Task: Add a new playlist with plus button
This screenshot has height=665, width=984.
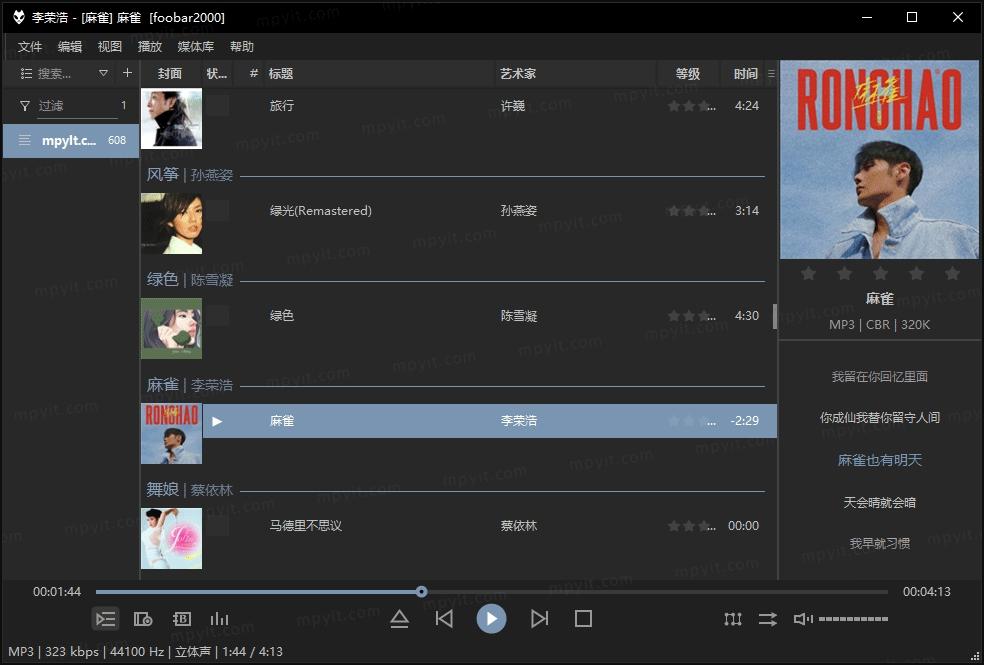Action: (127, 73)
